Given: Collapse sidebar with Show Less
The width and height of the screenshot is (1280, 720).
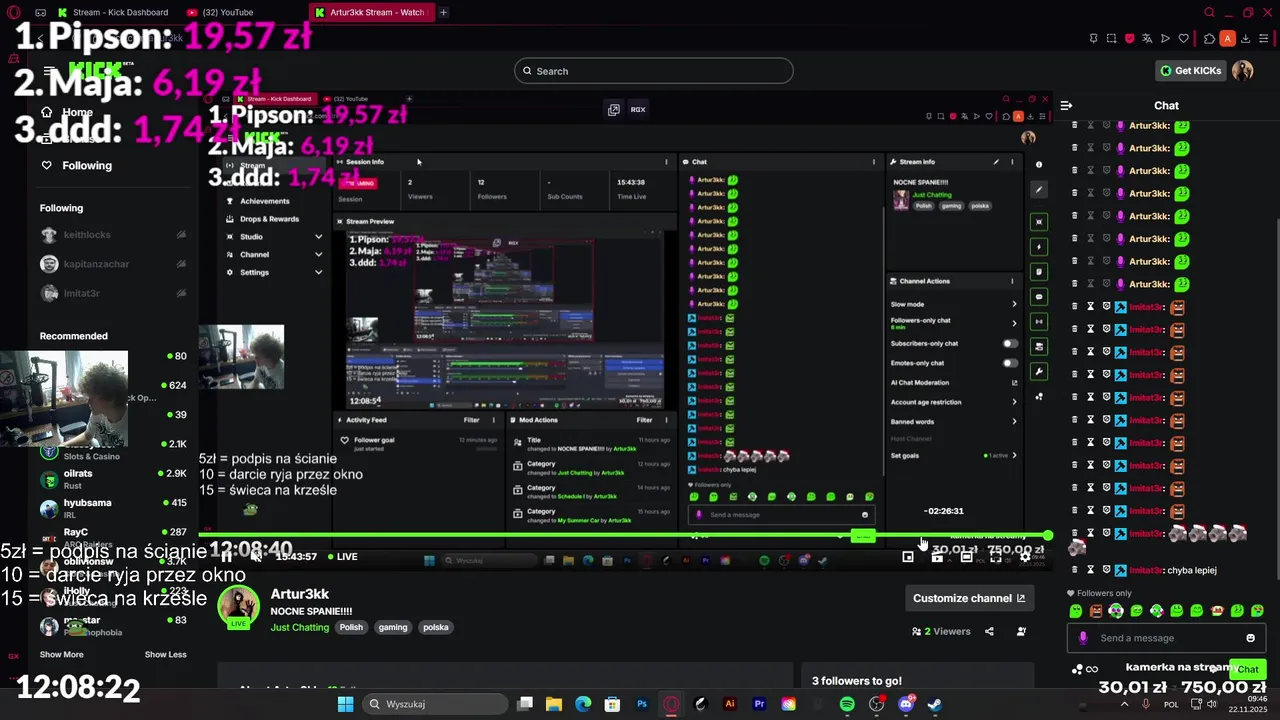Looking at the screenshot, I should pos(165,654).
